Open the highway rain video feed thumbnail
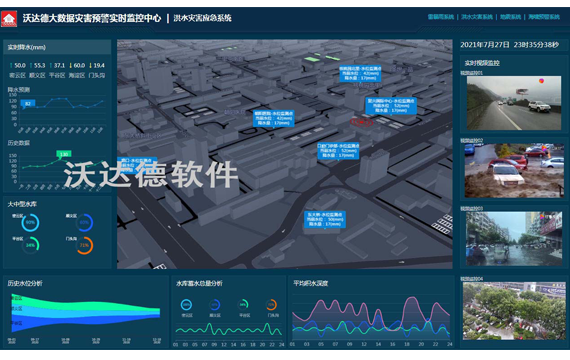Image resolution: width=570 pixels, height=360 pixels. coord(514,103)
